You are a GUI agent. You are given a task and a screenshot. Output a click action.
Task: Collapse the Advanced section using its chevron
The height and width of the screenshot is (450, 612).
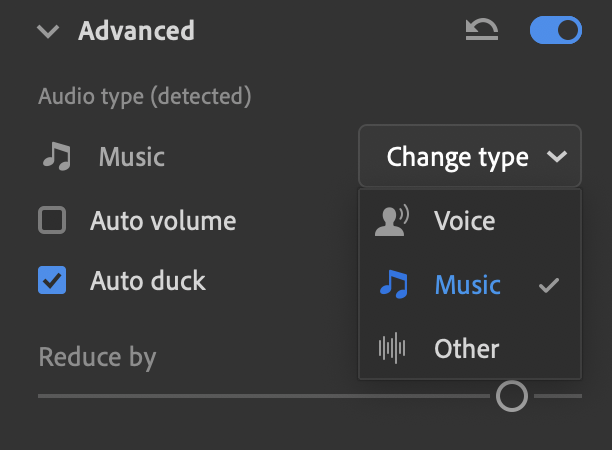pyautogui.click(x=48, y=31)
